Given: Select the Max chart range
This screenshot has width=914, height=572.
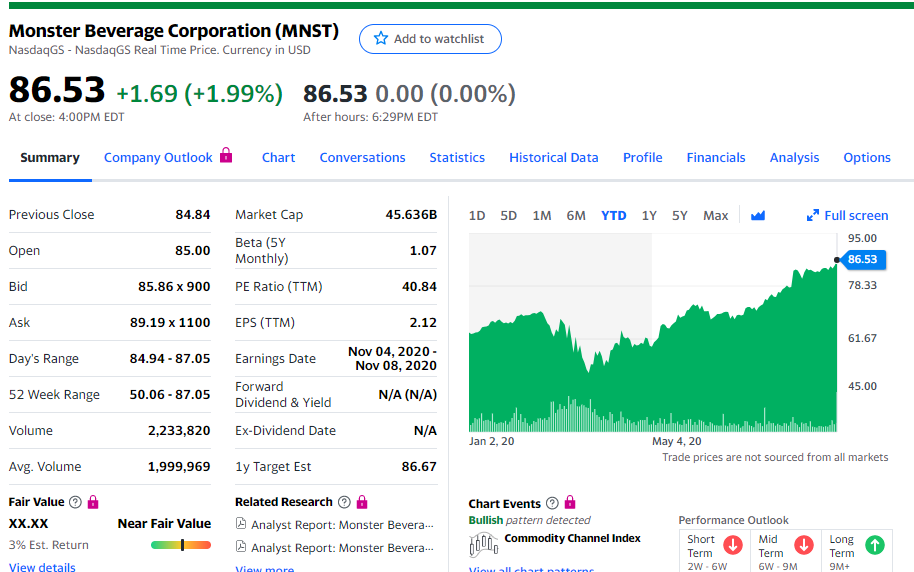Looking at the screenshot, I should click(715, 215).
